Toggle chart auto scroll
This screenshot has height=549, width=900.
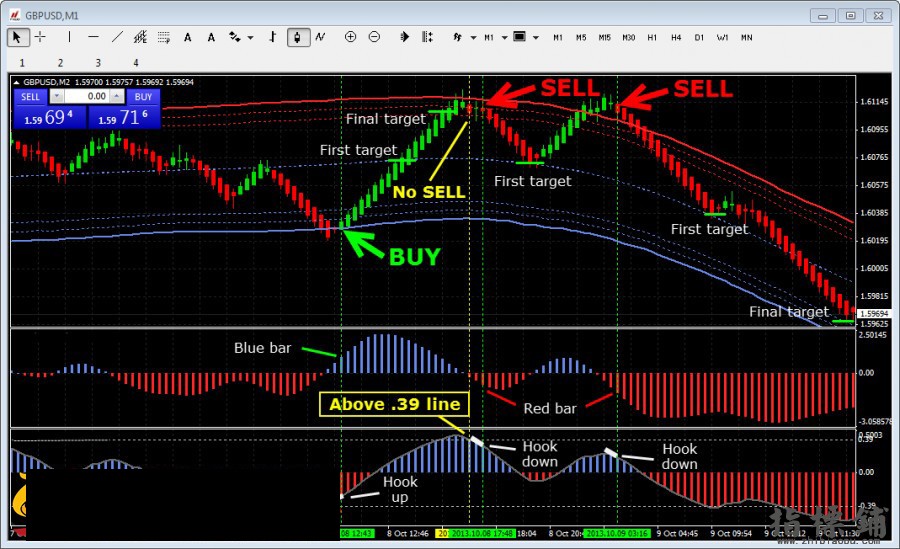pos(404,37)
